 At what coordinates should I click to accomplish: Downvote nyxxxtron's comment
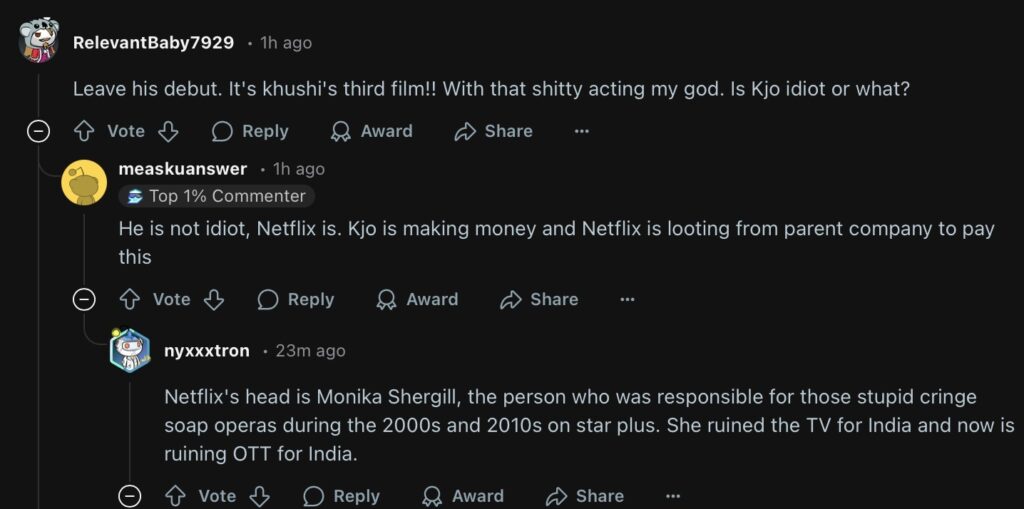point(260,496)
